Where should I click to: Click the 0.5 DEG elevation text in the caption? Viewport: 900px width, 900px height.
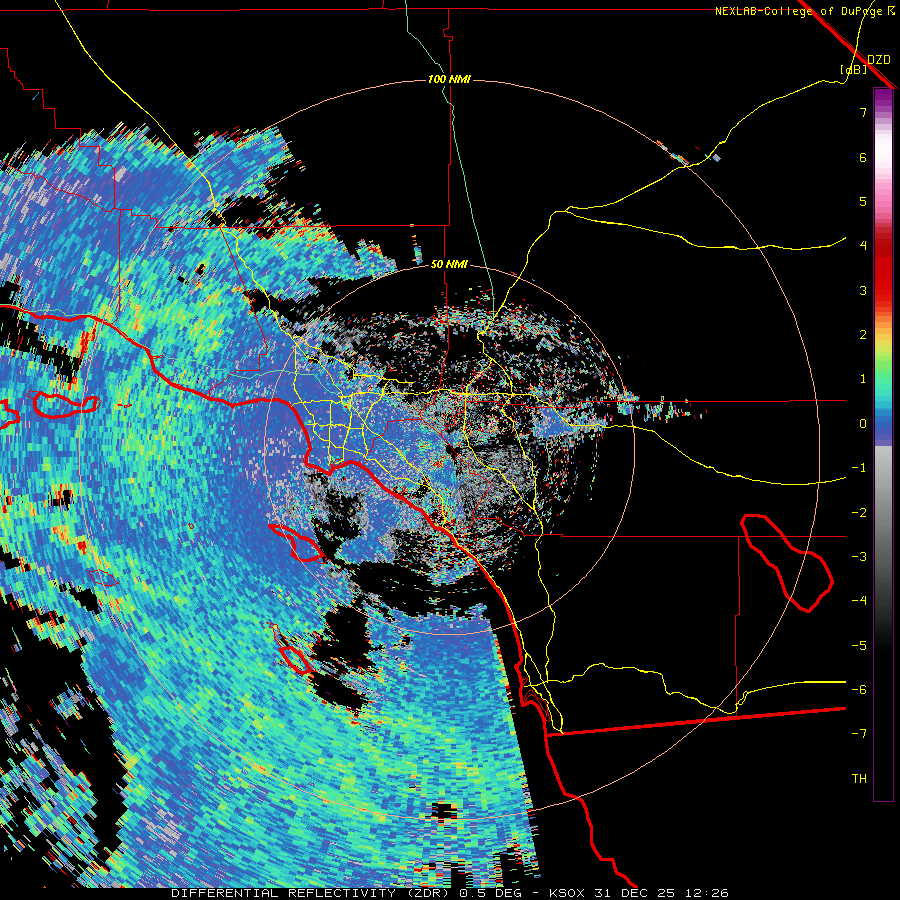coord(492,893)
